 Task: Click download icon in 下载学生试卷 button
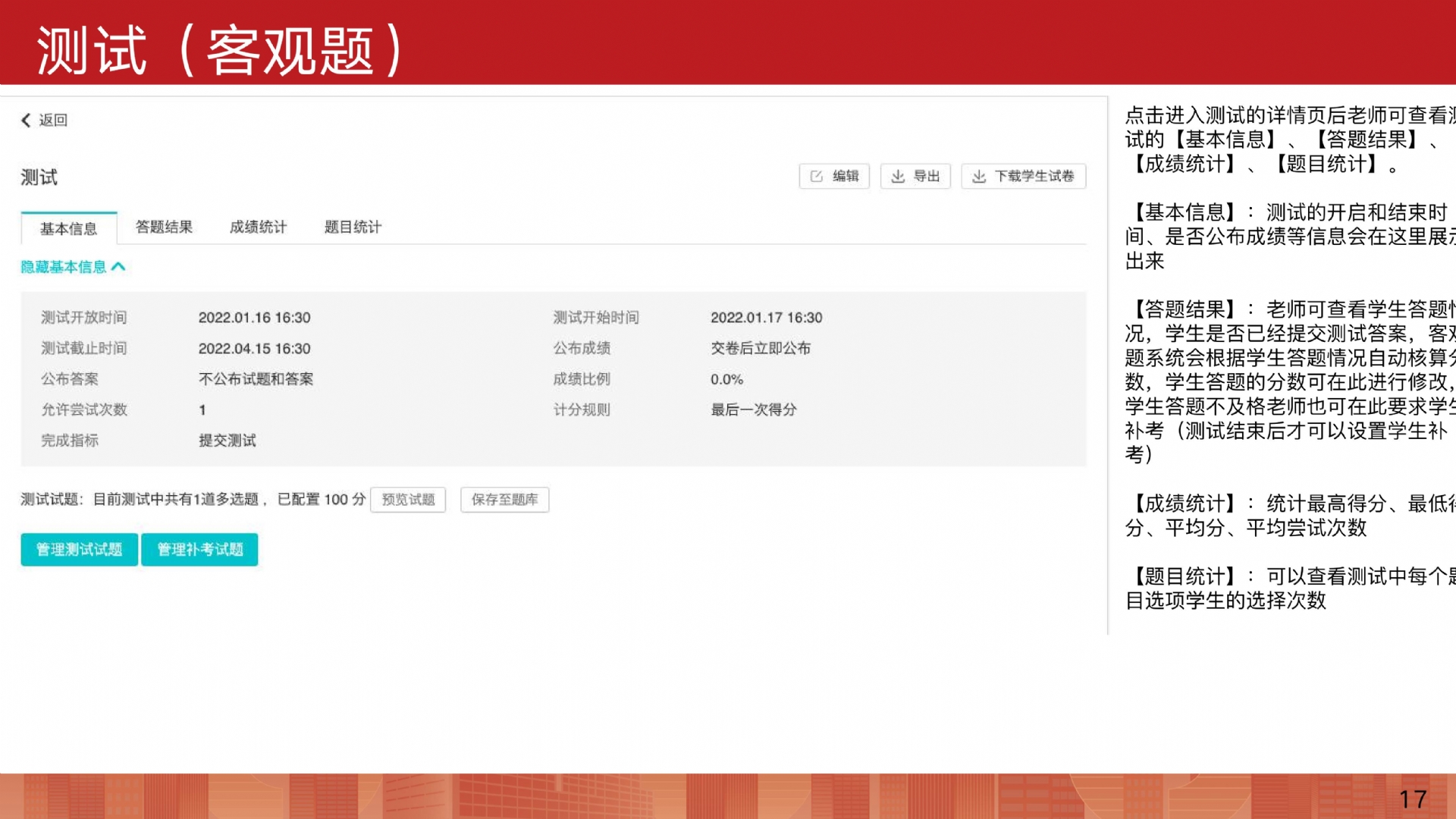[x=979, y=177]
